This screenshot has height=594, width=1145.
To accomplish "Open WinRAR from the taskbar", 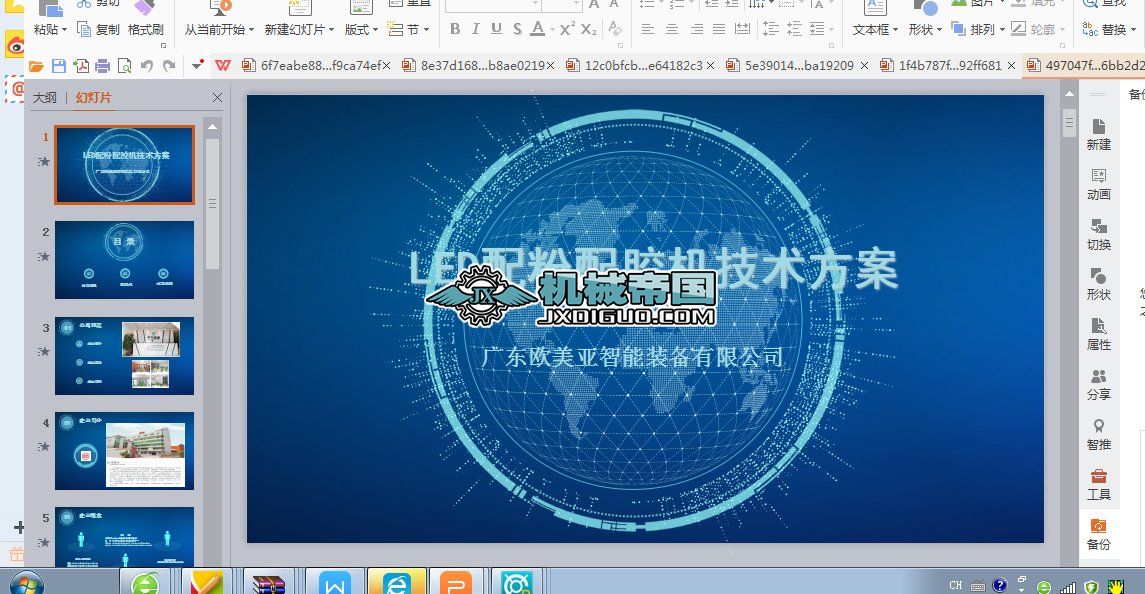I will 268,584.
